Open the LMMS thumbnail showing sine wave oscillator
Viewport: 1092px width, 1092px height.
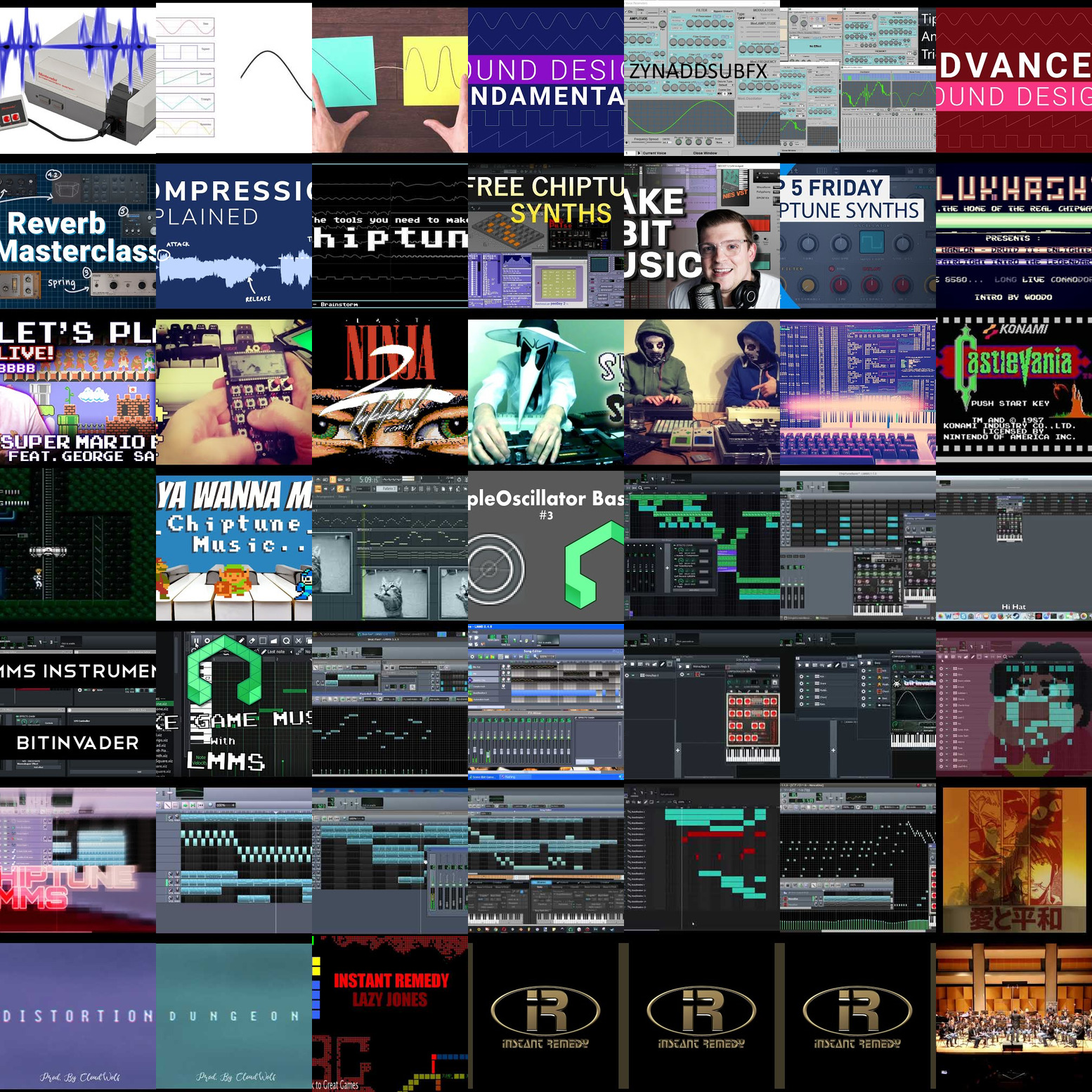pyautogui.click(x=858, y=705)
